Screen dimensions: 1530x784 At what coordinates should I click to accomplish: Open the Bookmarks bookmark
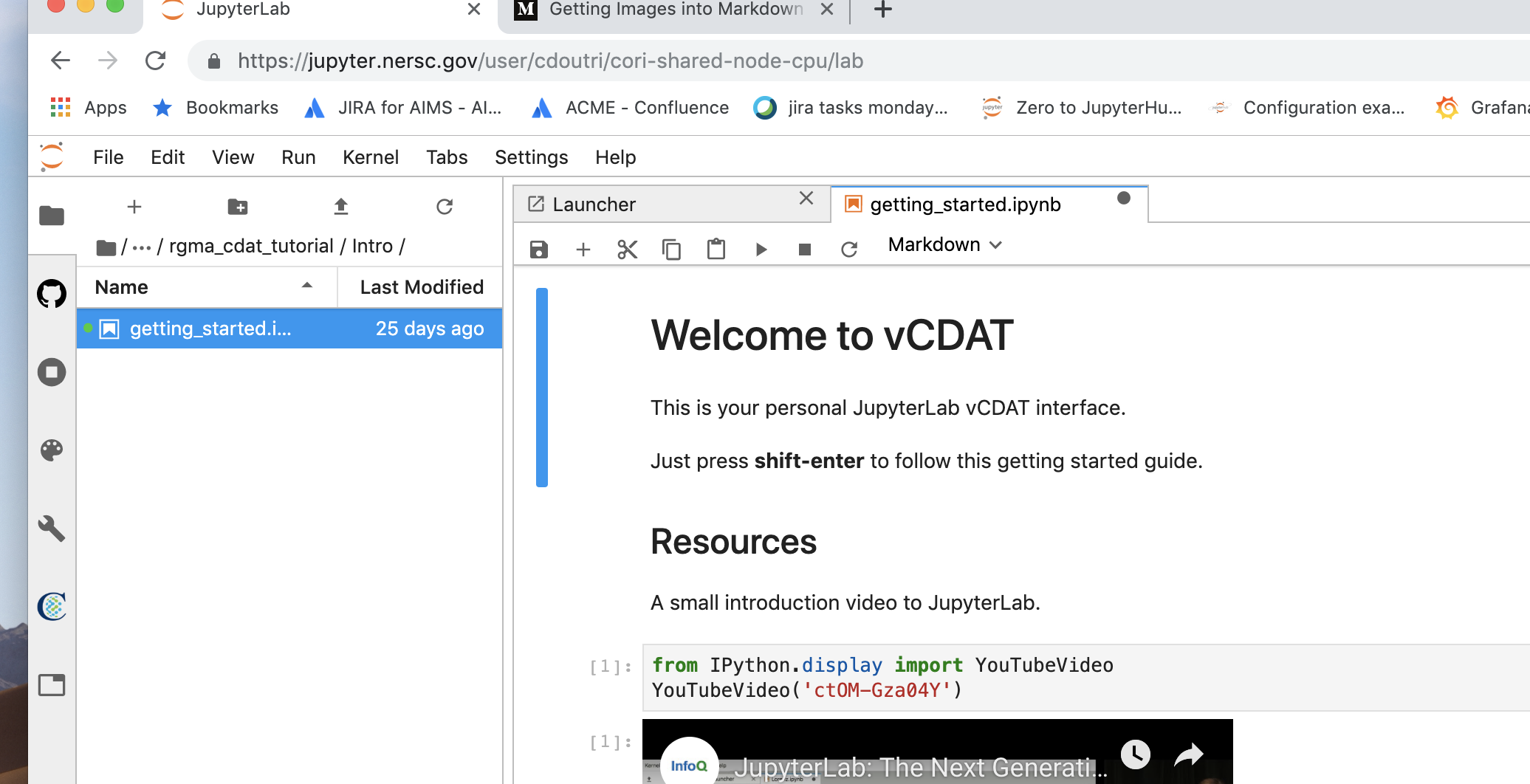(x=216, y=108)
